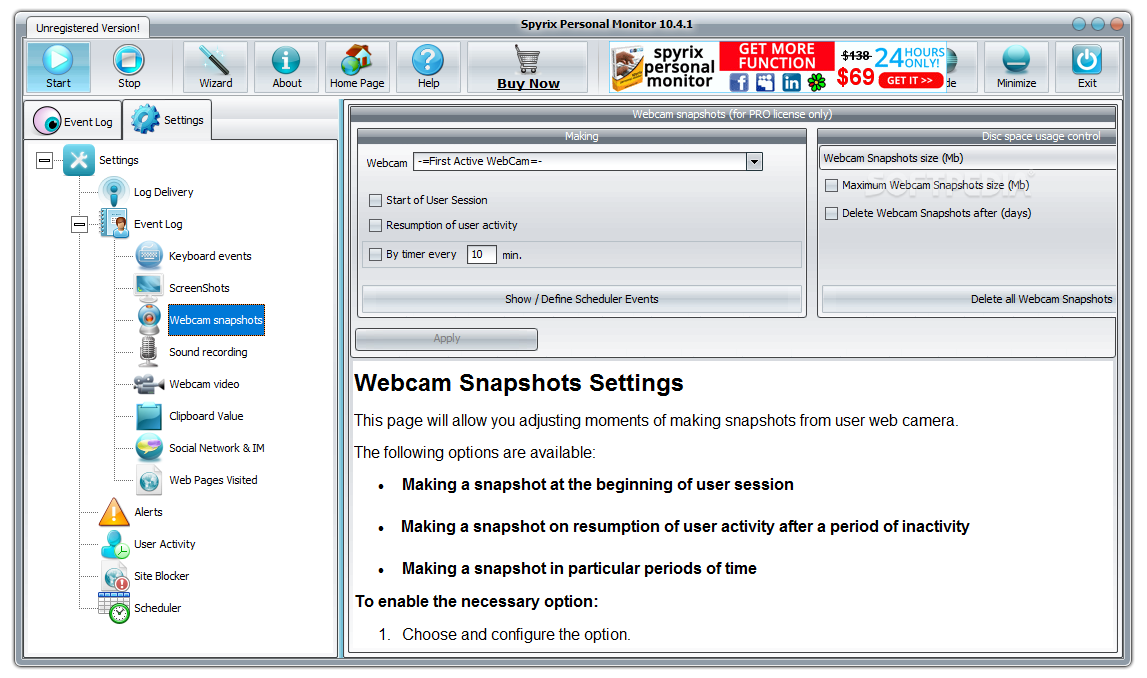1147x678 pixels.
Task: Collapse the Settings root tree node
Action: (45, 160)
